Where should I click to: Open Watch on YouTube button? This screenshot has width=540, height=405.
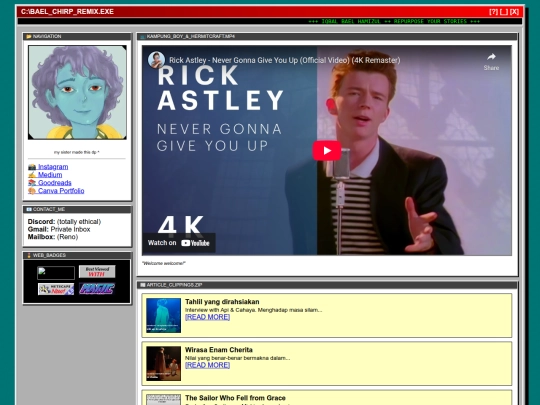(179, 243)
